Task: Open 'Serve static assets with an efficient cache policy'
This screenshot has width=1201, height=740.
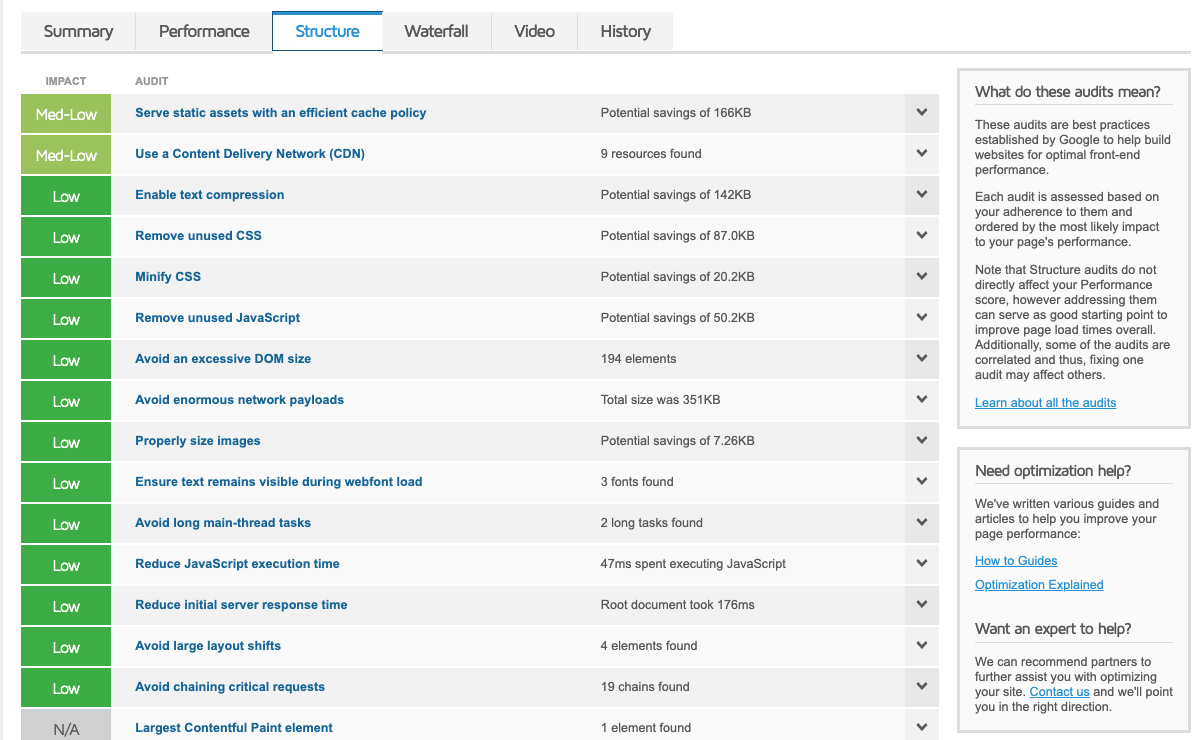Action: [281, 113]
